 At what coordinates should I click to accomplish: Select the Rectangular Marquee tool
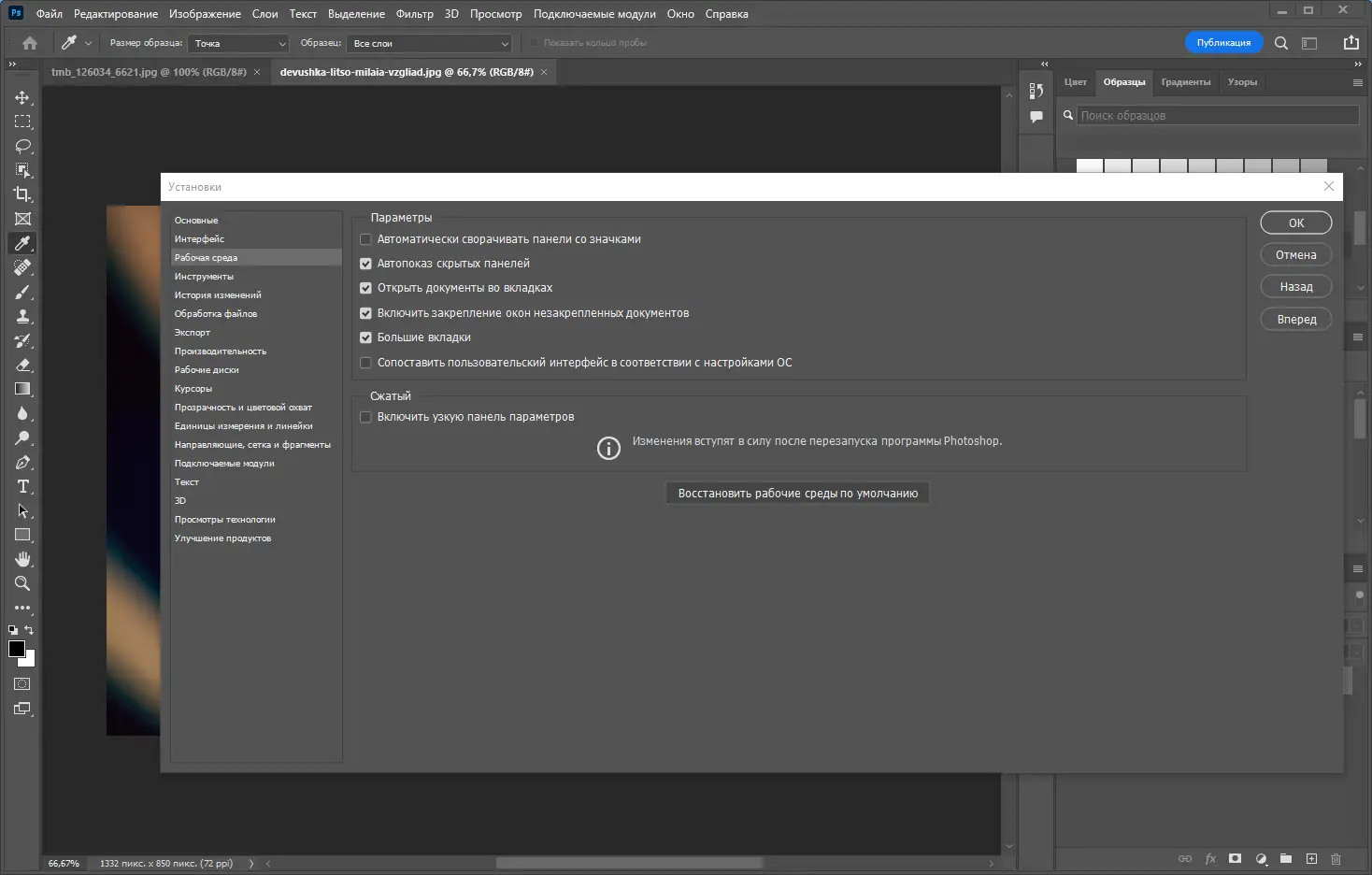pos(22,122)
